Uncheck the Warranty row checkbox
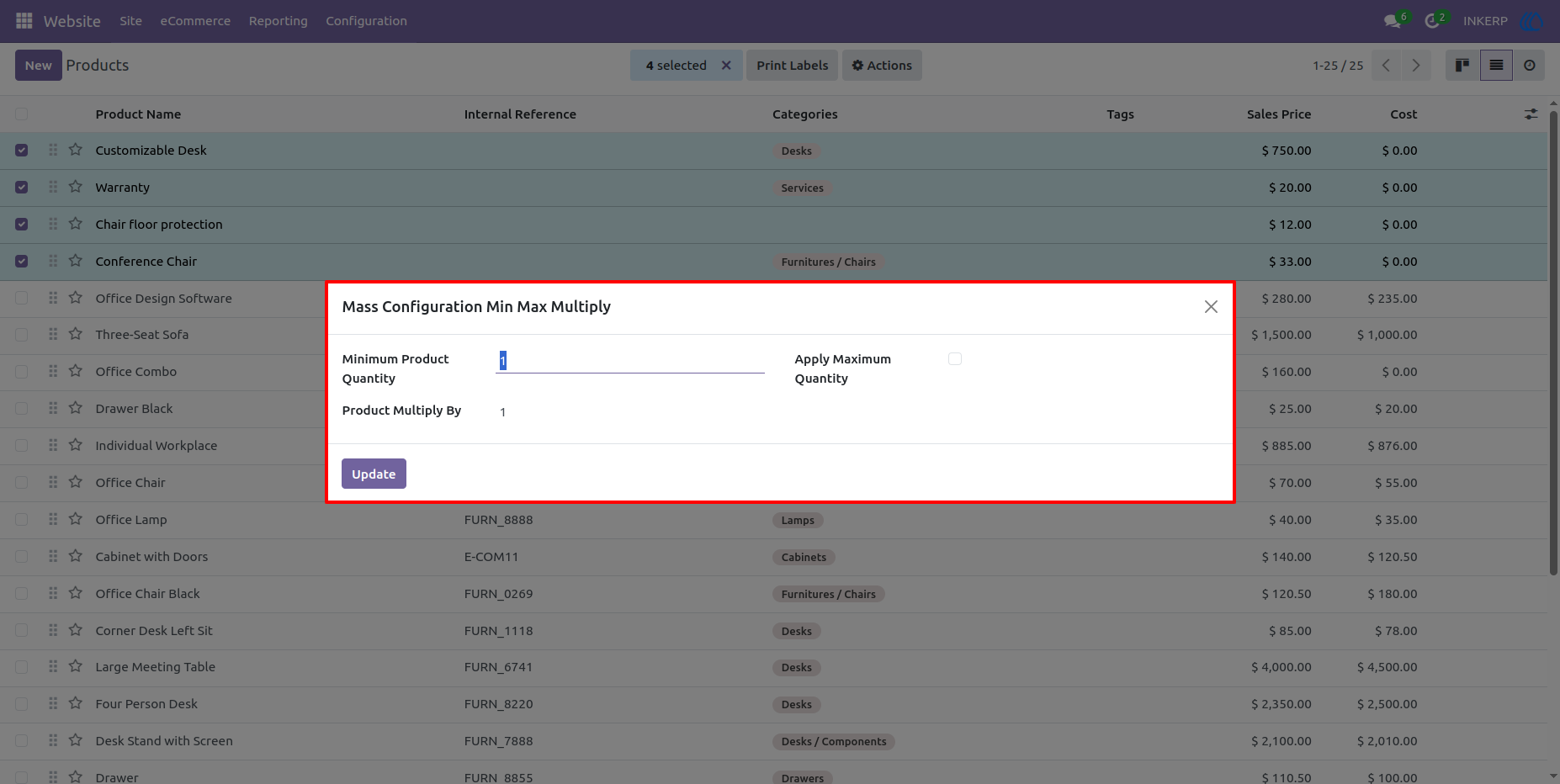 (22, 188)
